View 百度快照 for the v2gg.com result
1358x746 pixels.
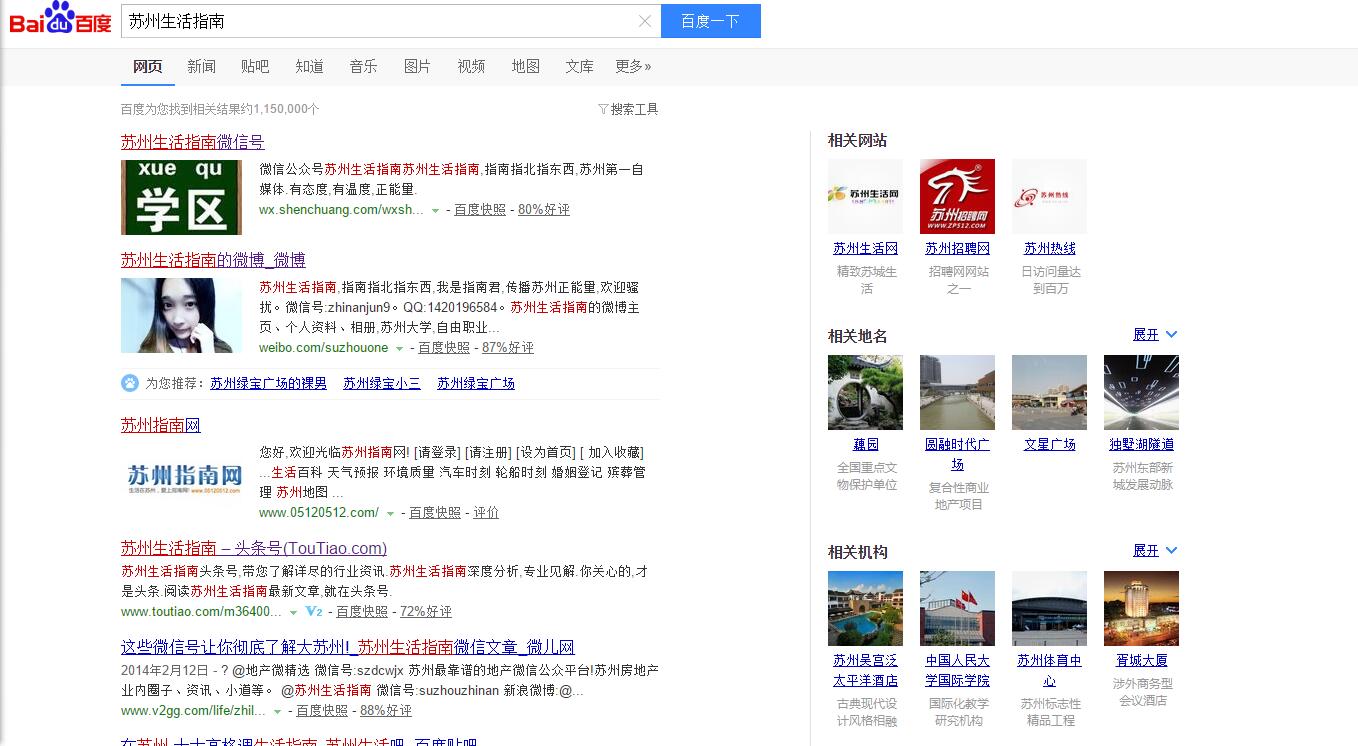(x=322, y=711)
